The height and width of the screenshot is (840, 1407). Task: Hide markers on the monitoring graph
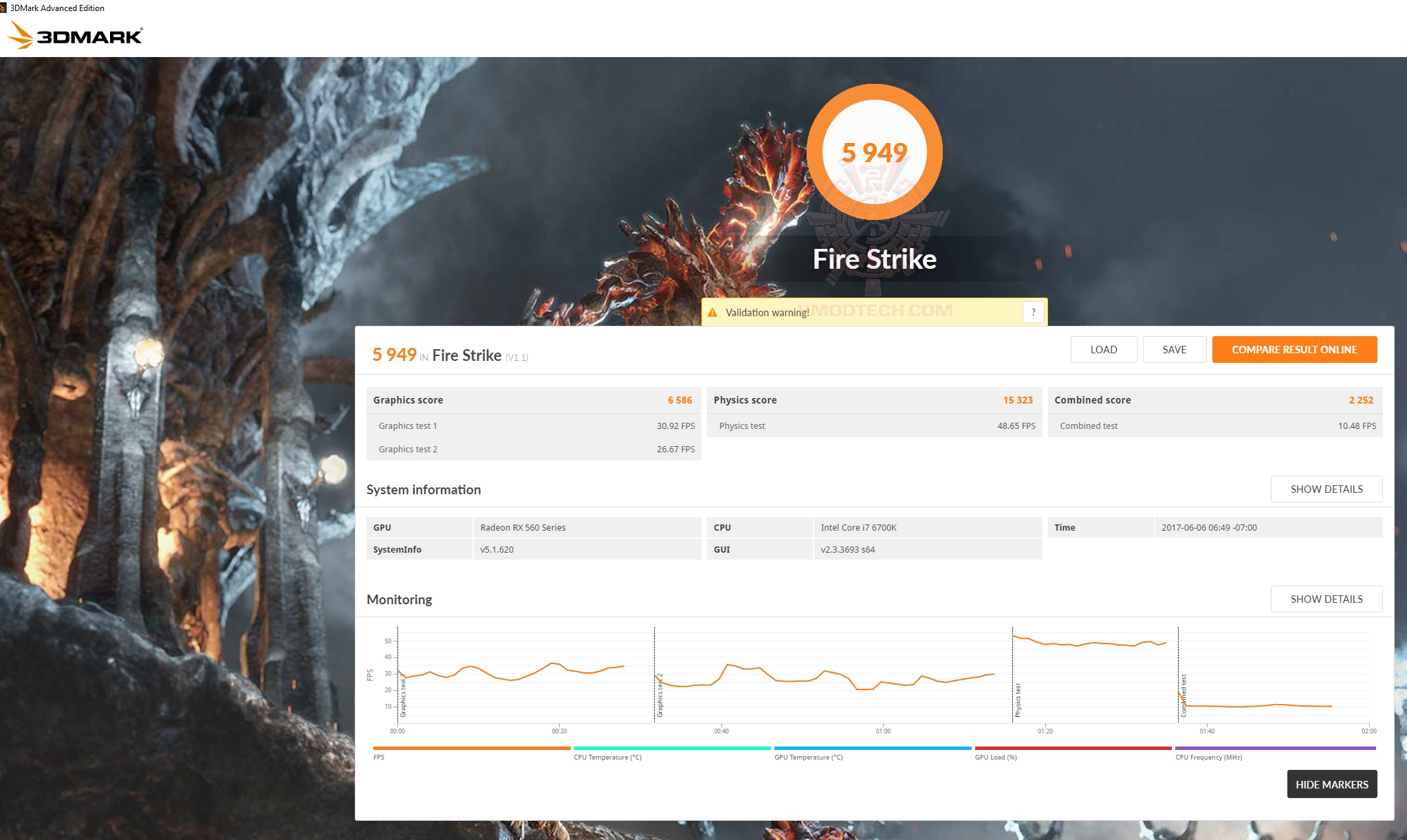click(x=1331, y=784)
